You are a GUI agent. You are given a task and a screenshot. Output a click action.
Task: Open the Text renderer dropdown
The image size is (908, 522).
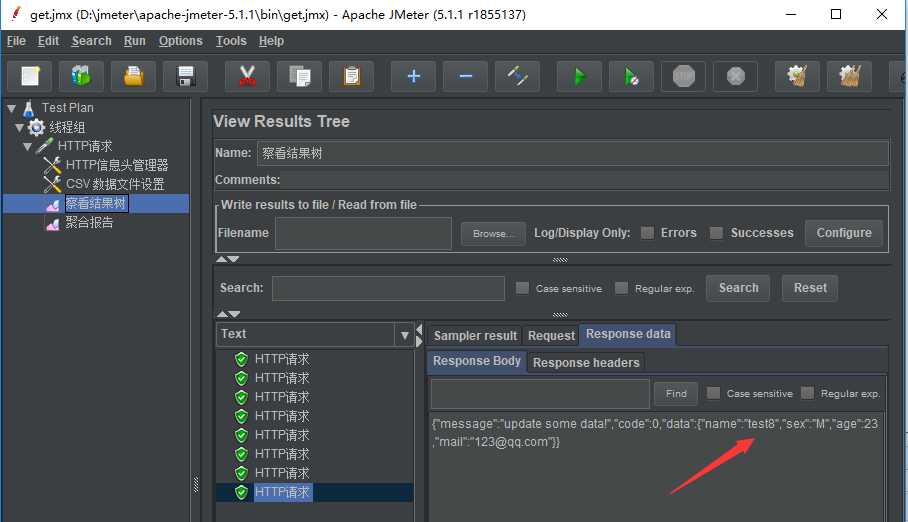pos(404,335)
